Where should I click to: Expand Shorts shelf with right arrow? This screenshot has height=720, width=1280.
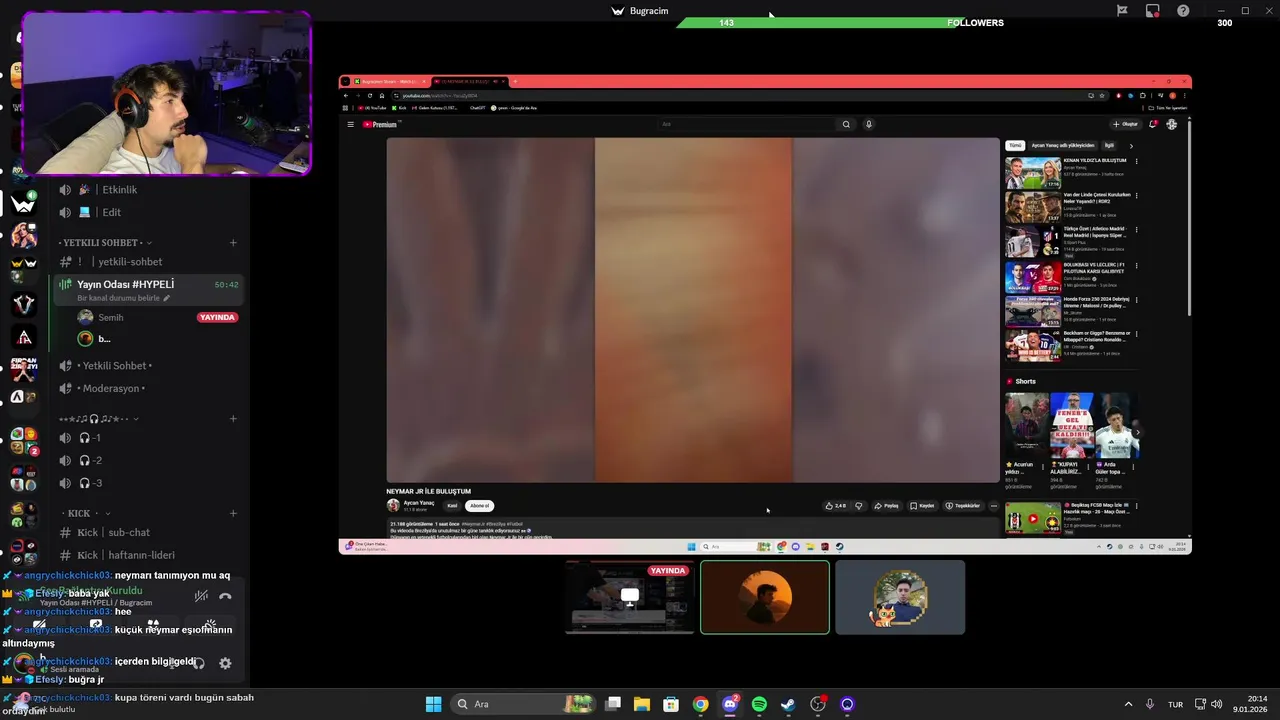coord(1137,432)
